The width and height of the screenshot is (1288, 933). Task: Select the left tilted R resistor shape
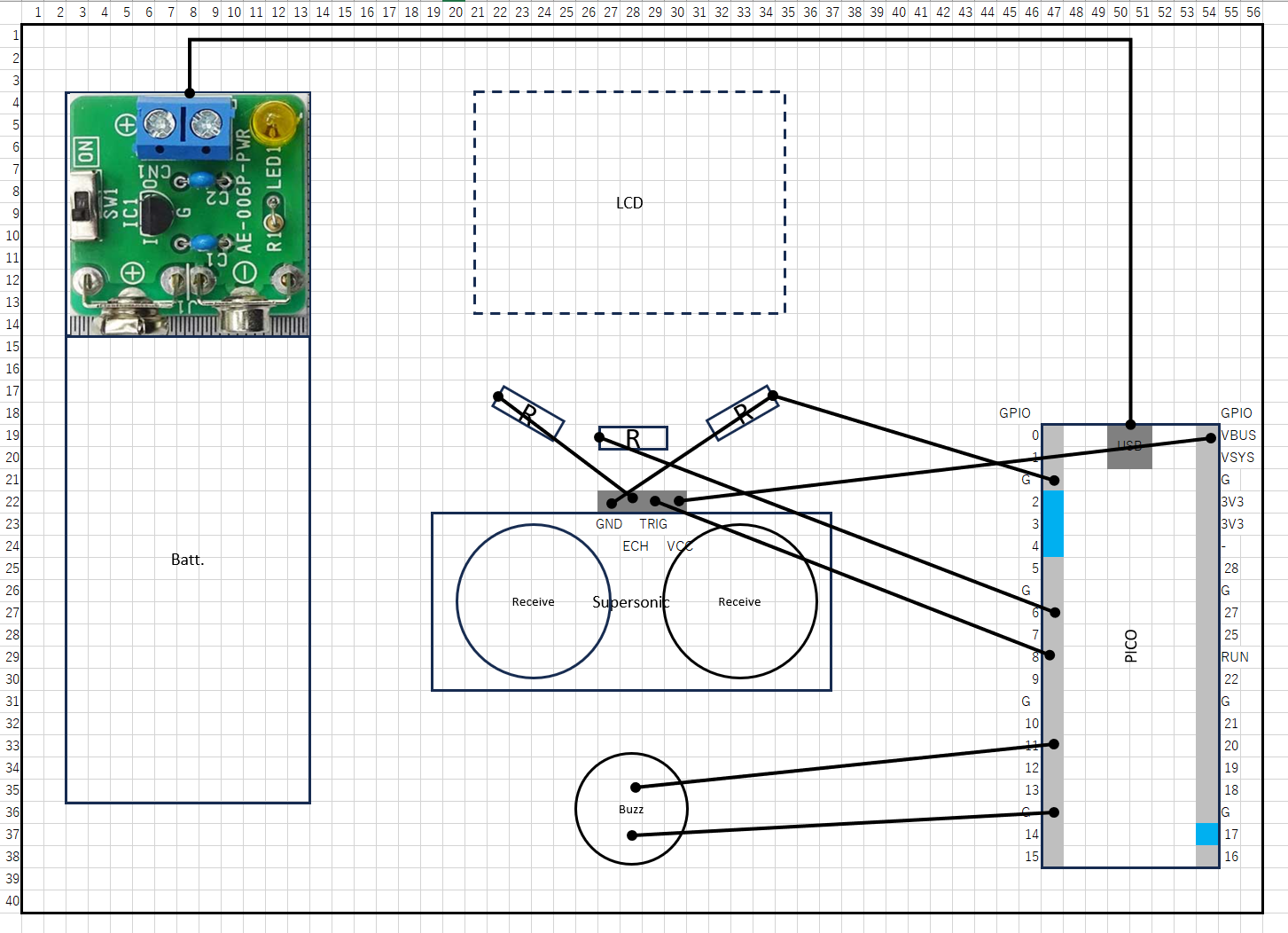[x=528, y=413]
